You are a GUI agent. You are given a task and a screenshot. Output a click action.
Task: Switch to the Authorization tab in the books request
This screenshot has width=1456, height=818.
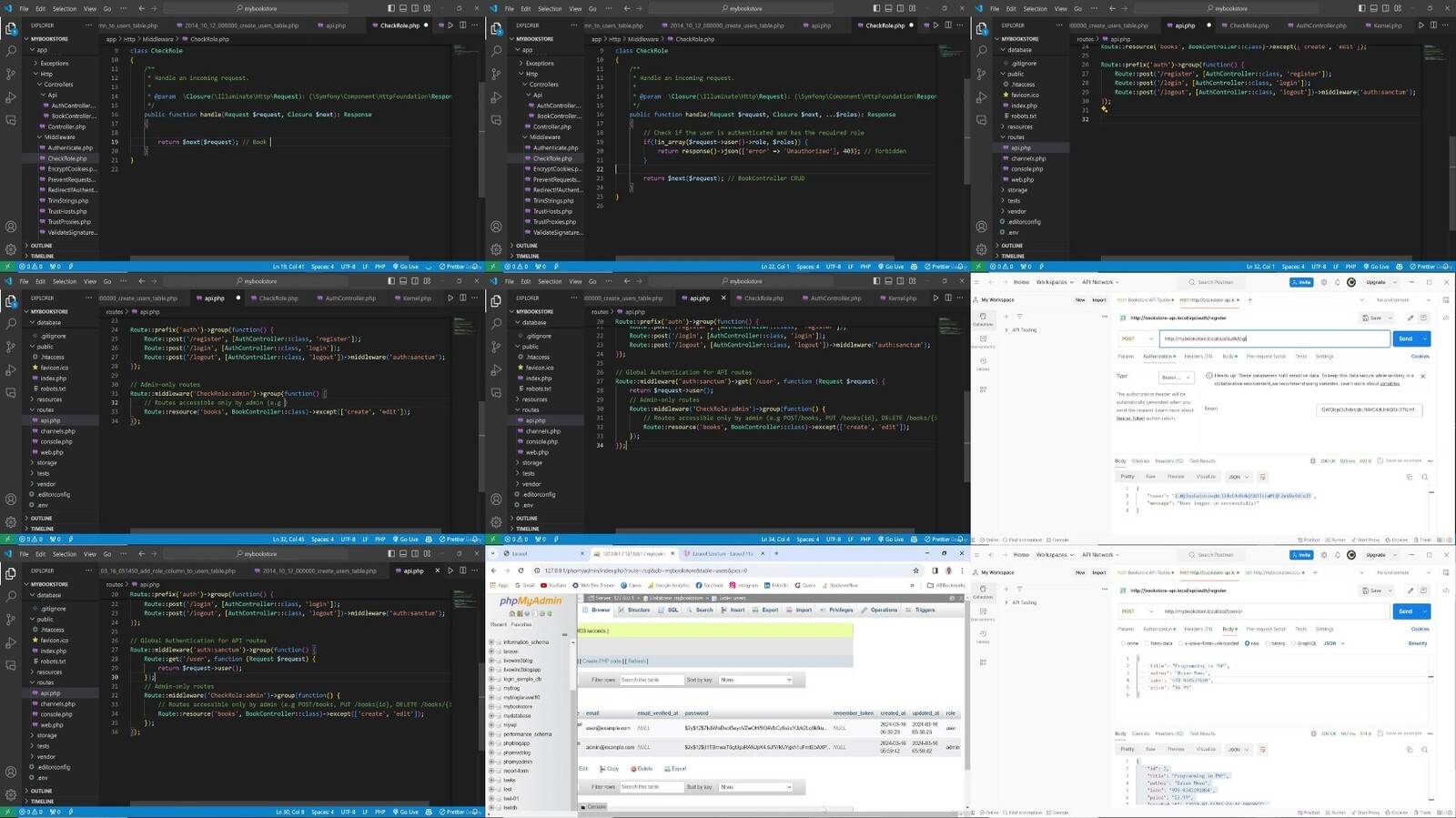click(x=1158, y=629)
